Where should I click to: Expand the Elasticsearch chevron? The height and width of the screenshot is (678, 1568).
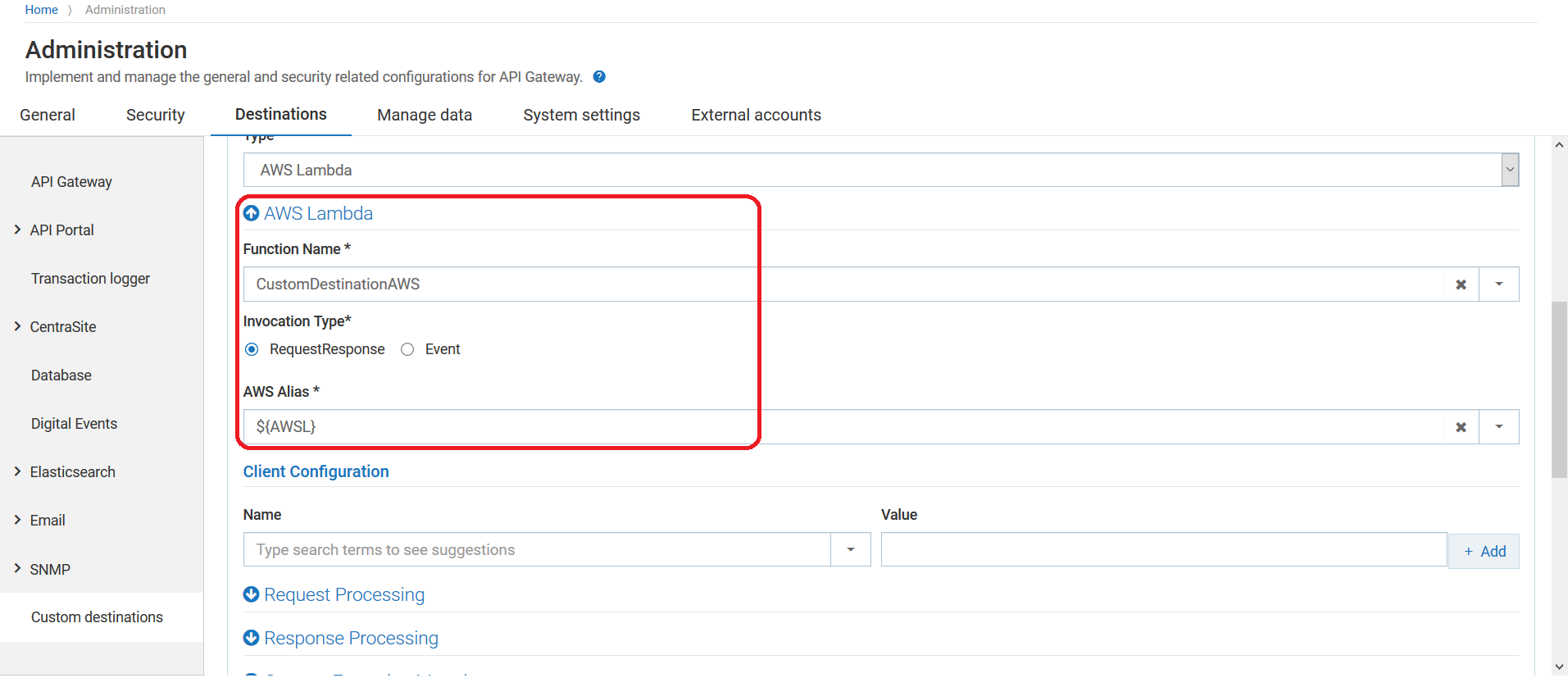[17, 471]
